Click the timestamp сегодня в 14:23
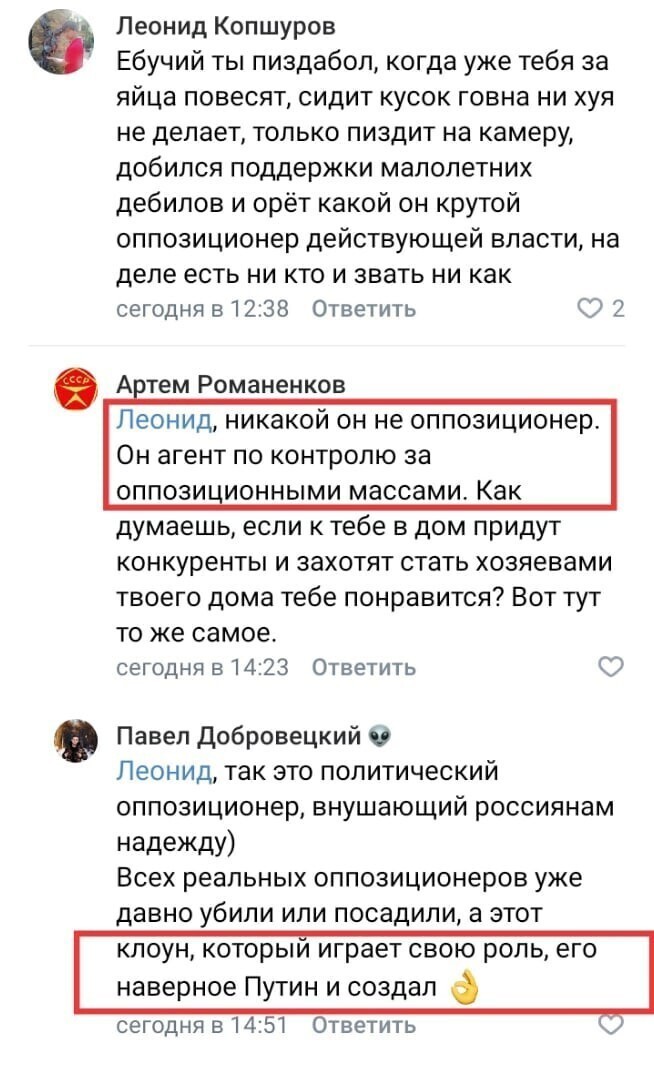The width and height of the screenshot is (654, 1080). coord(202,667)
